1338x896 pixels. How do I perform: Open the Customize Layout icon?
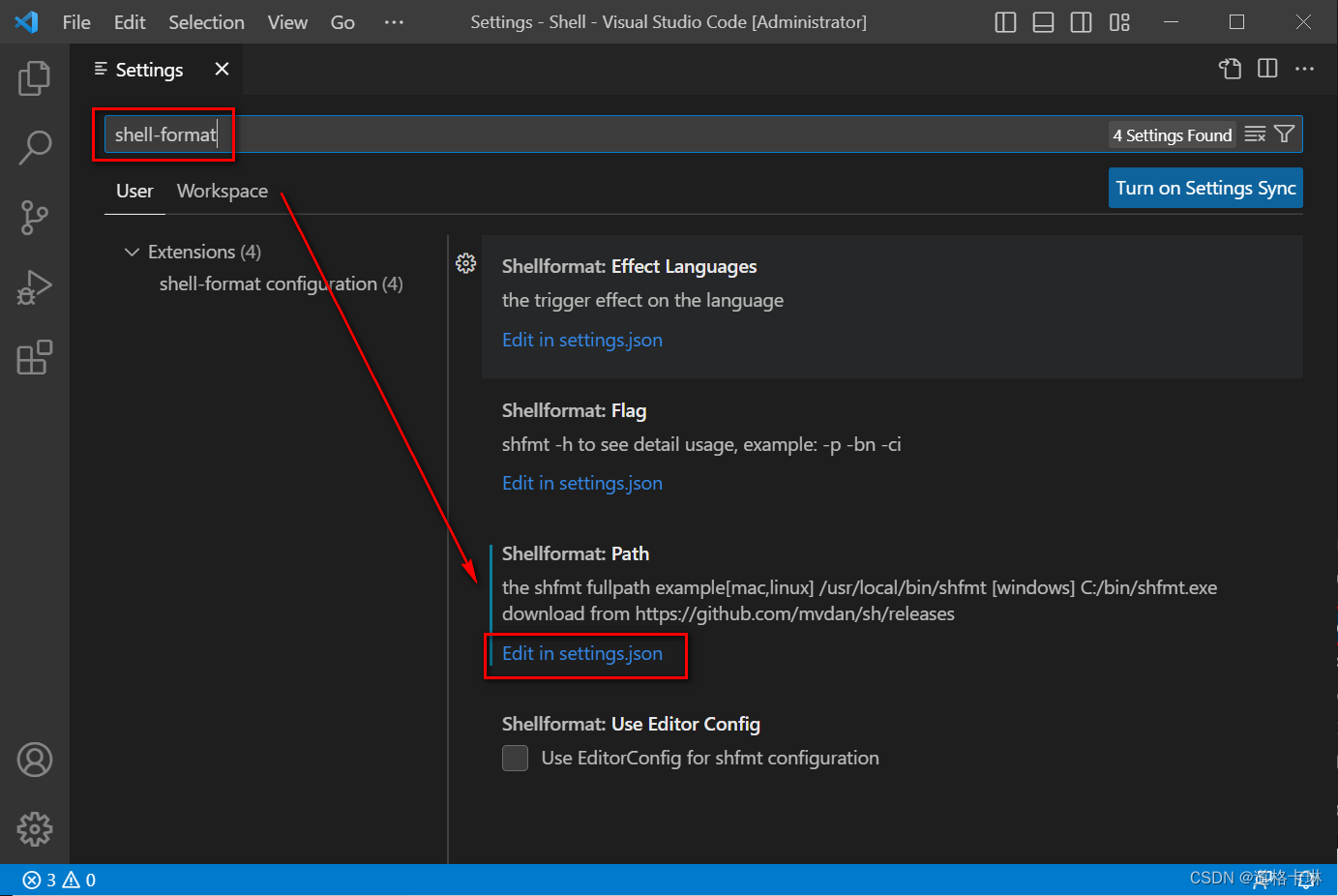pos(1119,22)
